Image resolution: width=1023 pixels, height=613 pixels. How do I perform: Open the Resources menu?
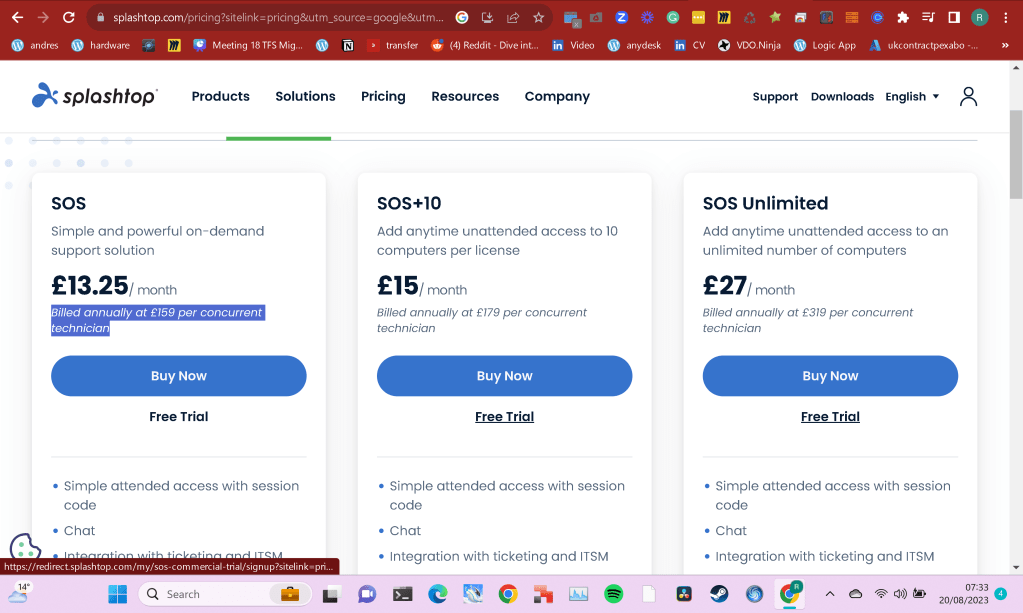[x=465, y=97]
